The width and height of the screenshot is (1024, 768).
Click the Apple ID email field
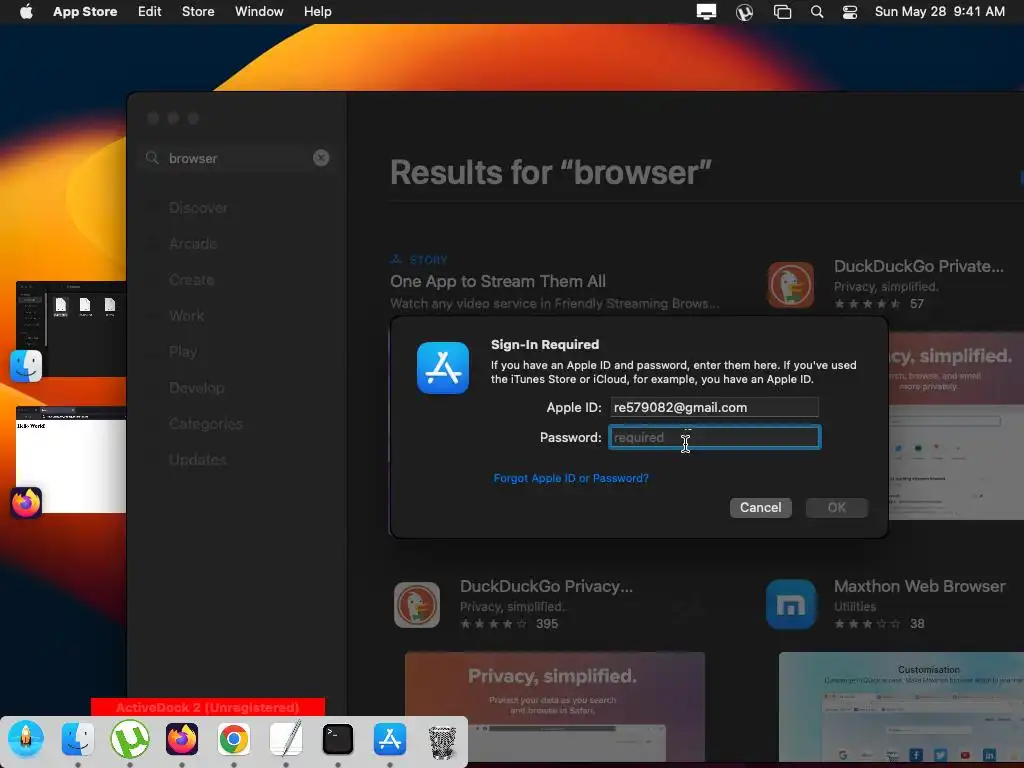point(714,407)
